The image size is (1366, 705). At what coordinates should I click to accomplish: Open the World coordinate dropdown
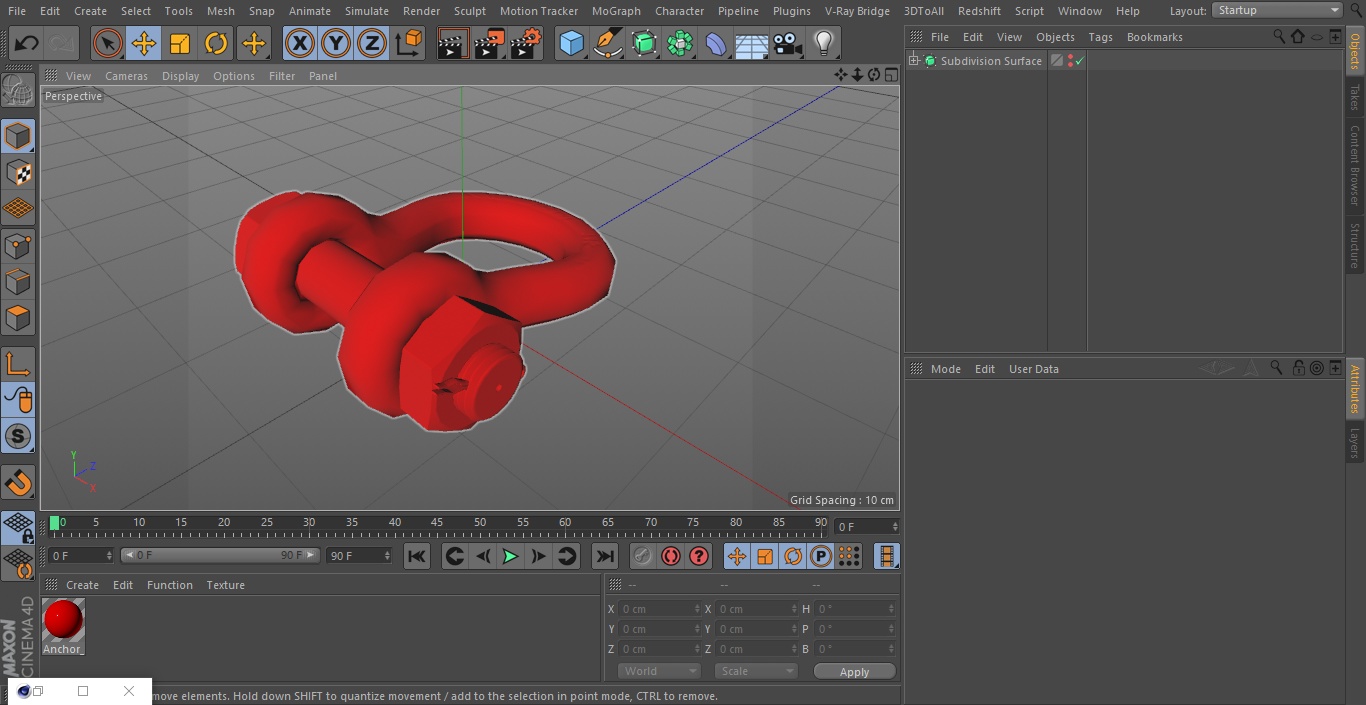[658, 671]
